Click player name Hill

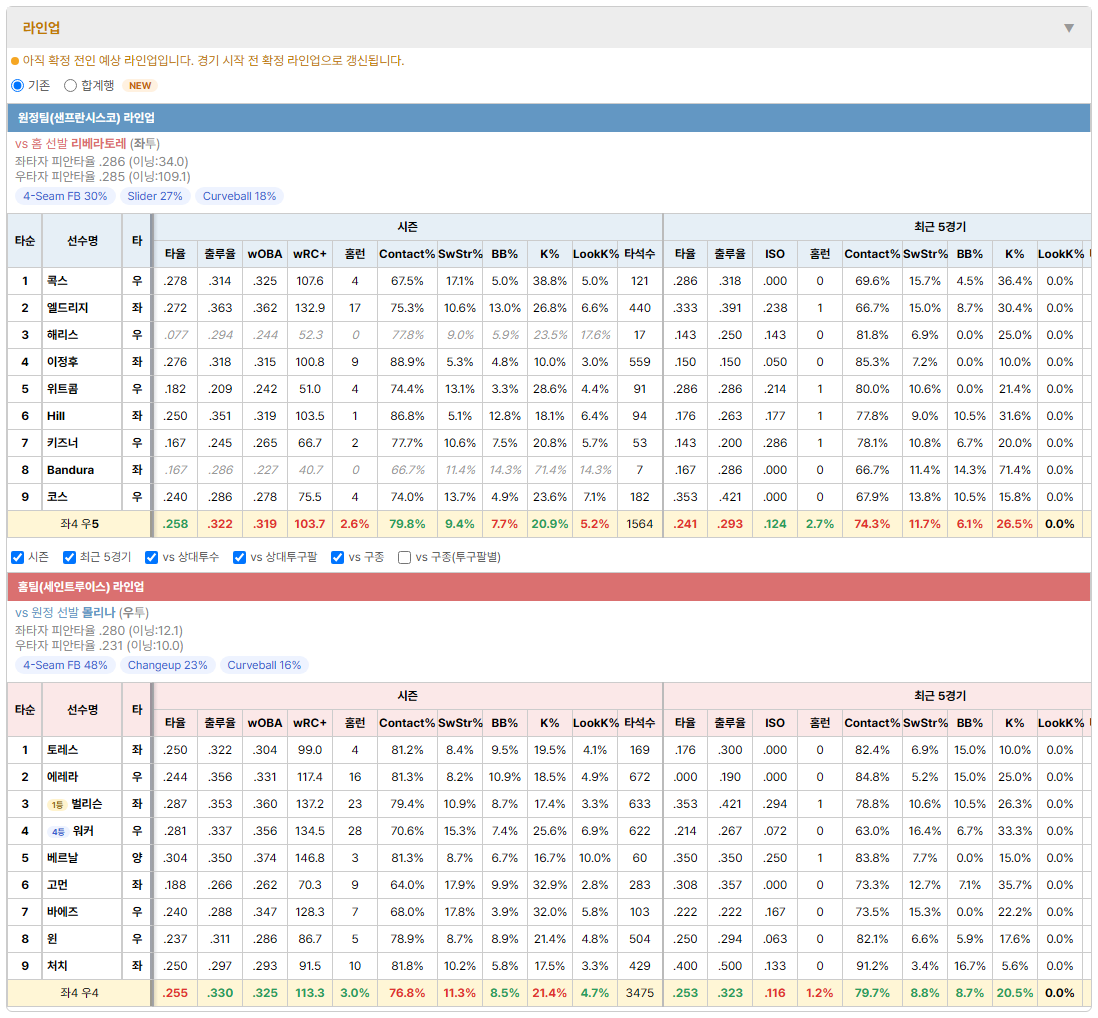56,416
